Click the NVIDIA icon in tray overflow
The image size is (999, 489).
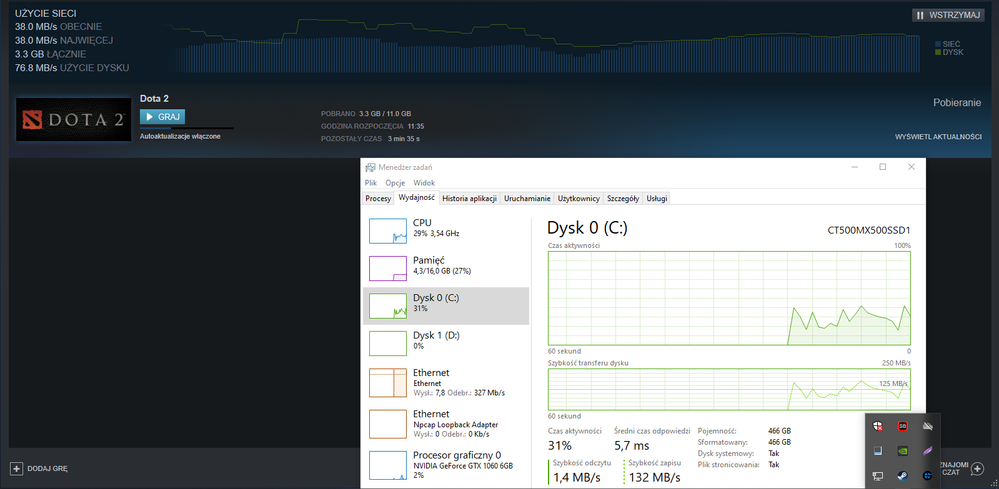(902, 450)
